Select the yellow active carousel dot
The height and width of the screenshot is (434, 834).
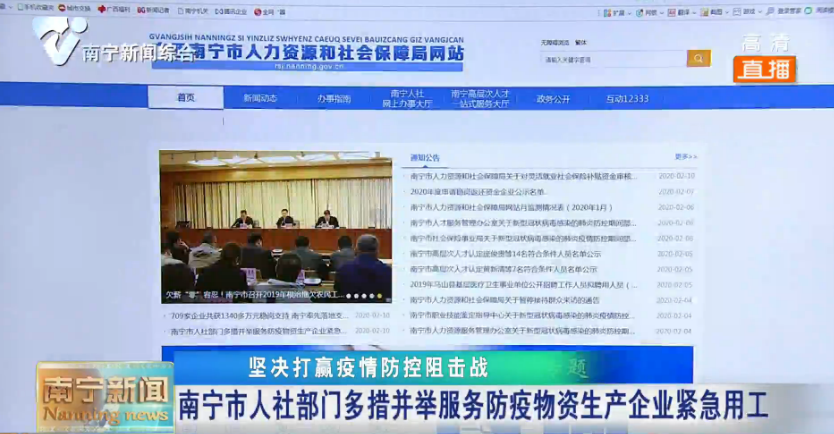click(x=379, y=296)
